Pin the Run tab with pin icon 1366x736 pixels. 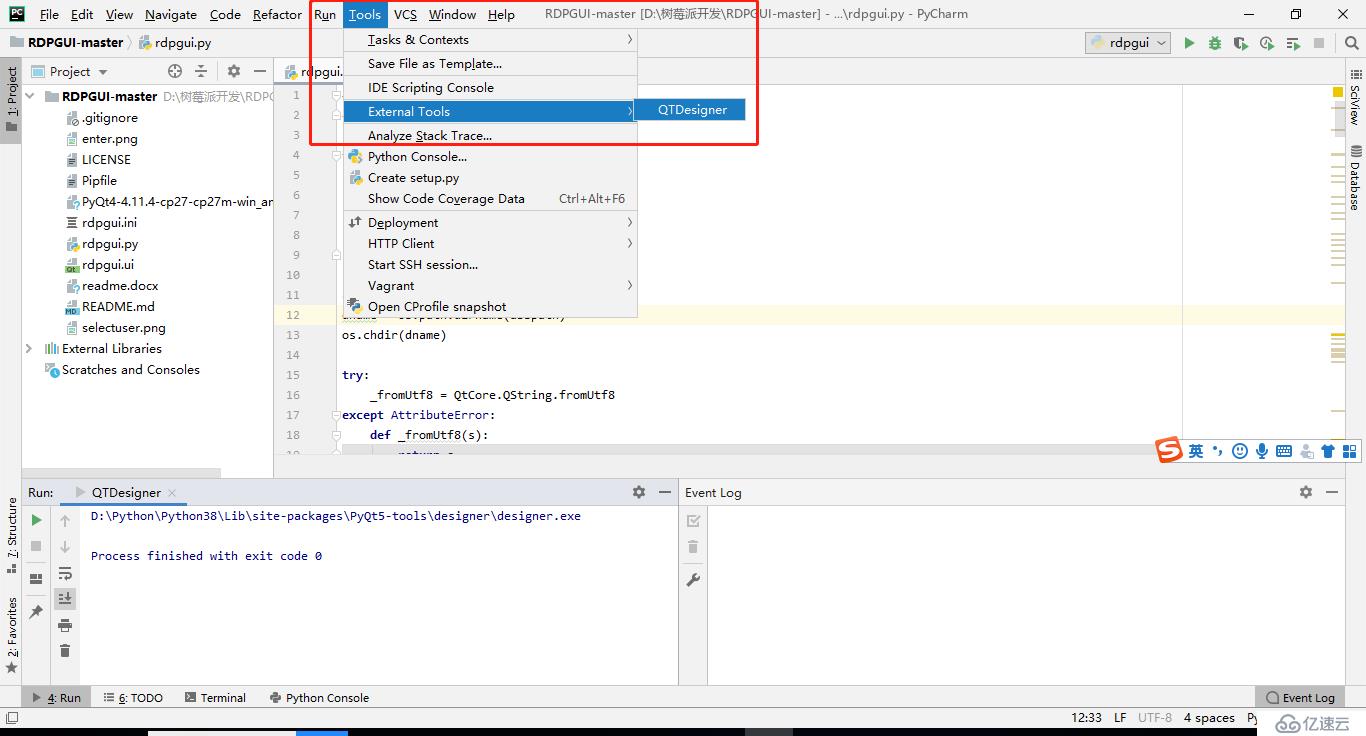[36, 611]
